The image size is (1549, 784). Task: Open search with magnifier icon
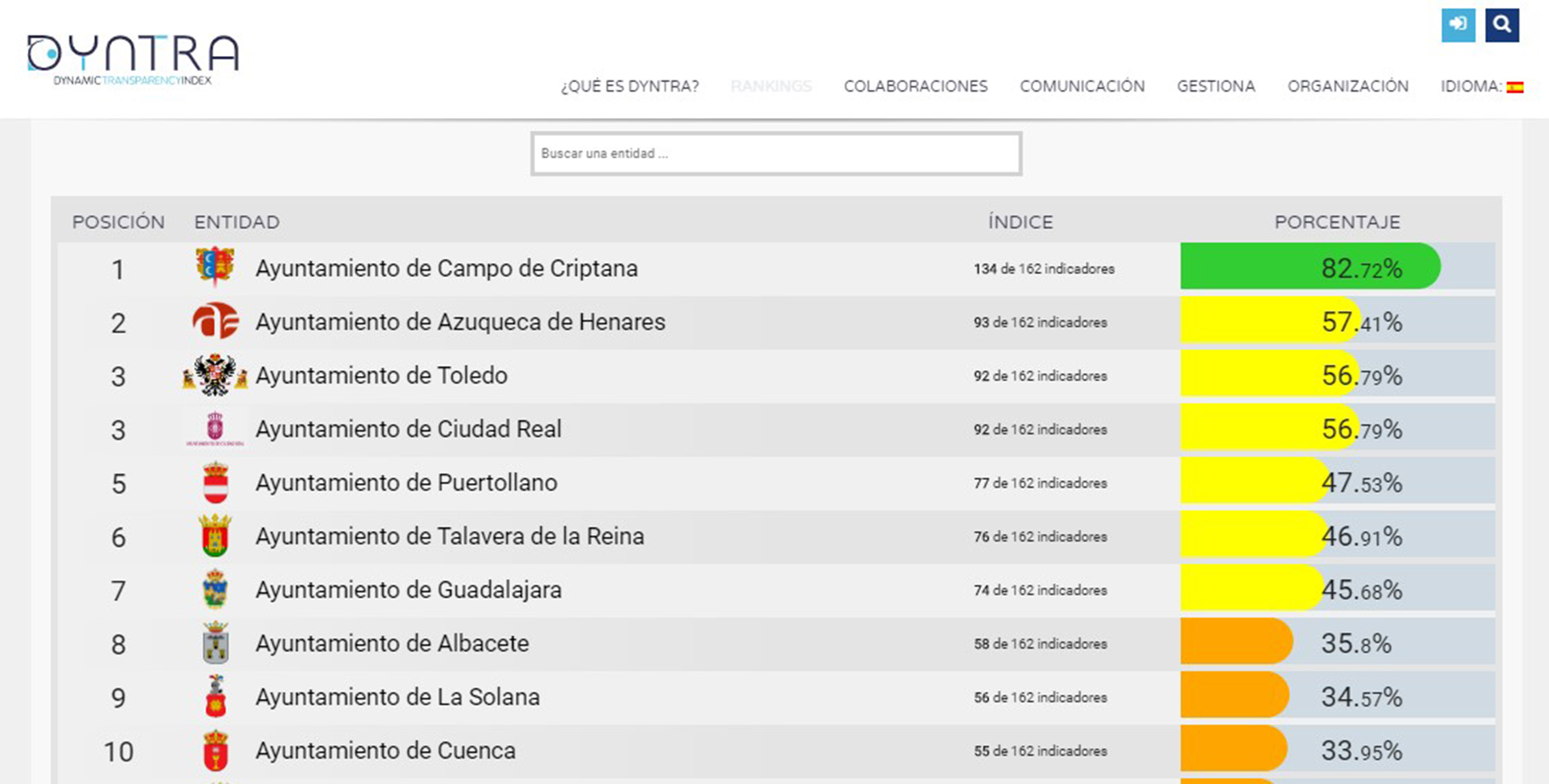coord(1502,24)
